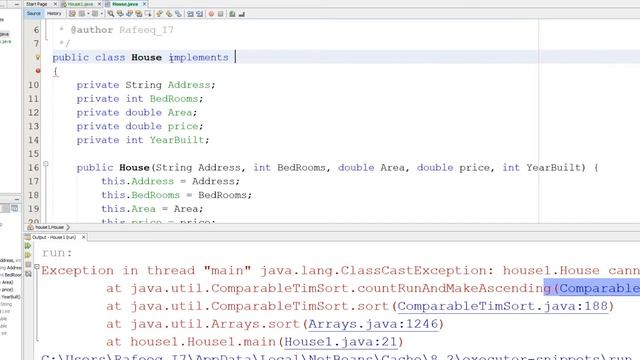Screen dimensions: 640x360
Task: Close the Start Page tab
Action: [55, 4]
